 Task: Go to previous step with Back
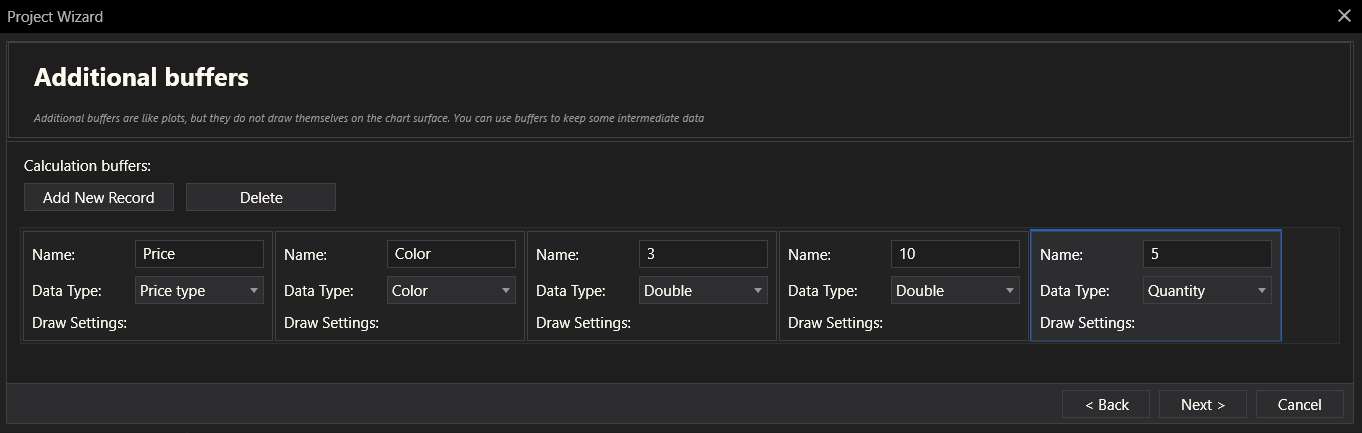pos(1106,404)
